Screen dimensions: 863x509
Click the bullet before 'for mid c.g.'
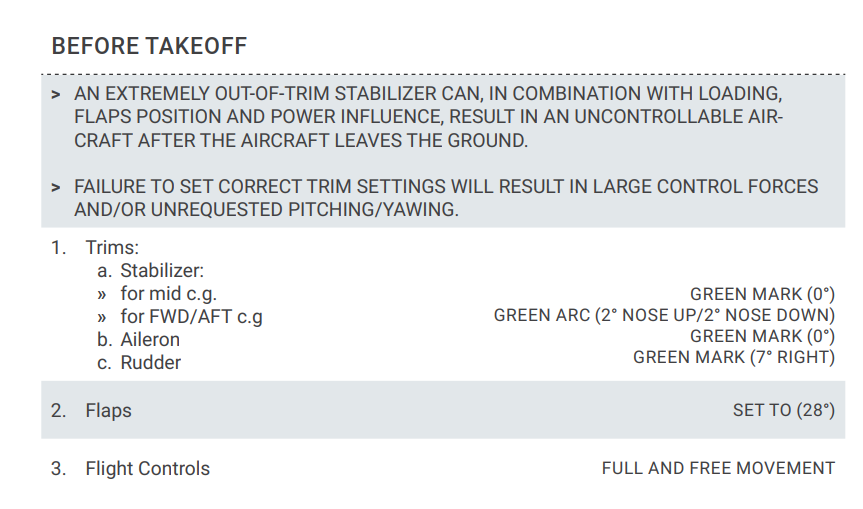[x=102, y=294]
